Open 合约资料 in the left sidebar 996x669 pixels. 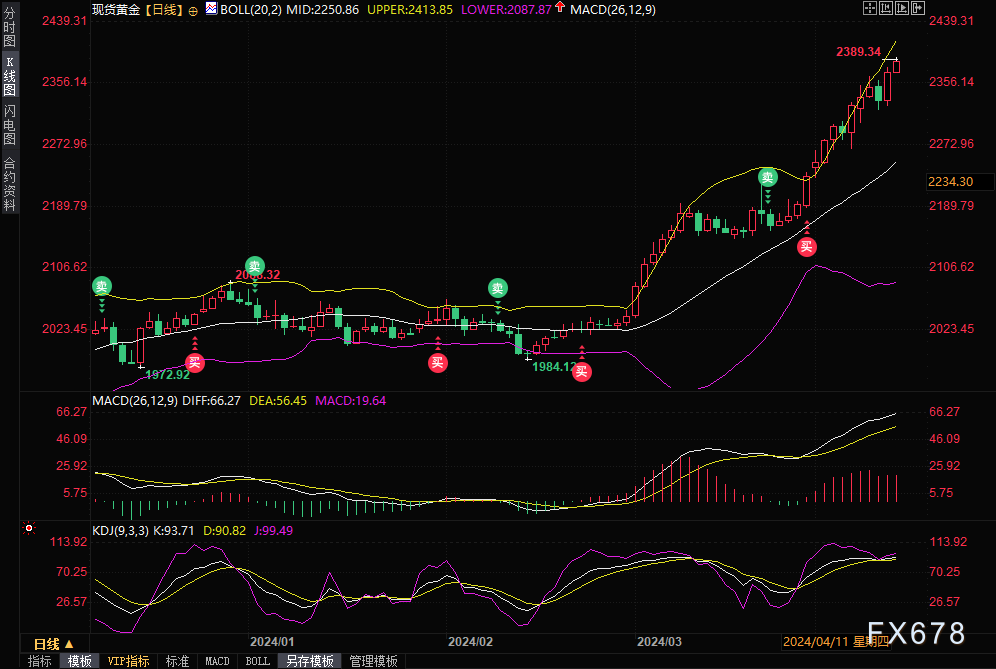[9, 184]
